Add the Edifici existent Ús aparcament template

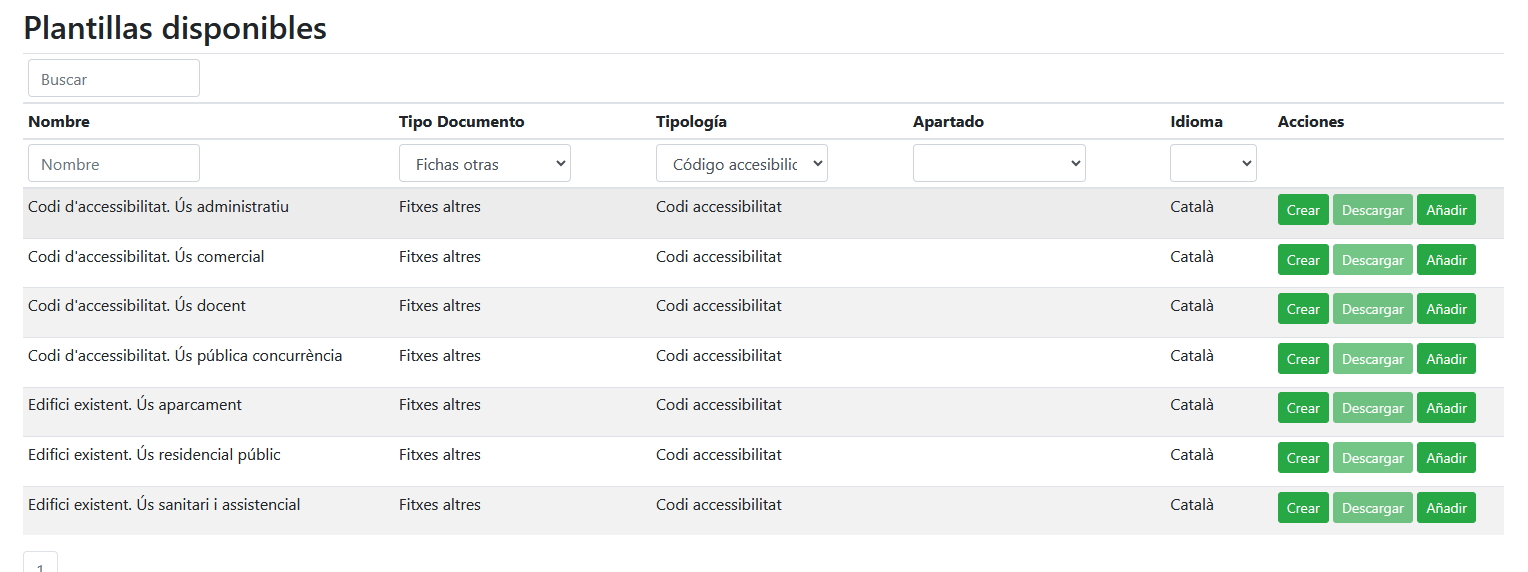(1446, 408)
